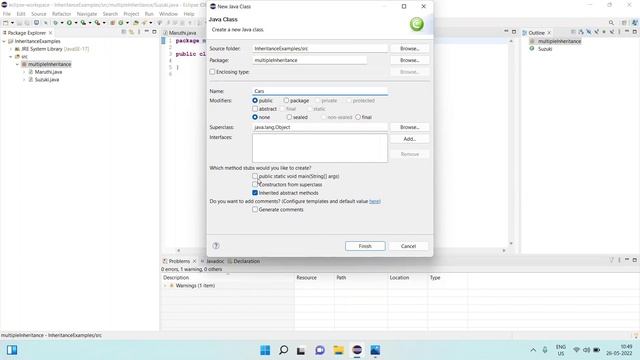
Task: Open the Window menu
Action: coord(168,14)
